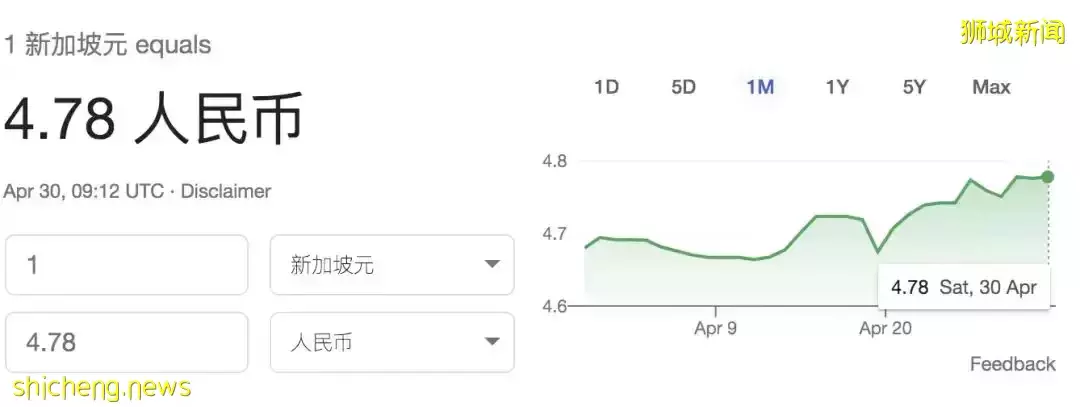Click the Apr 20 axis label

[x=885, y=328]
